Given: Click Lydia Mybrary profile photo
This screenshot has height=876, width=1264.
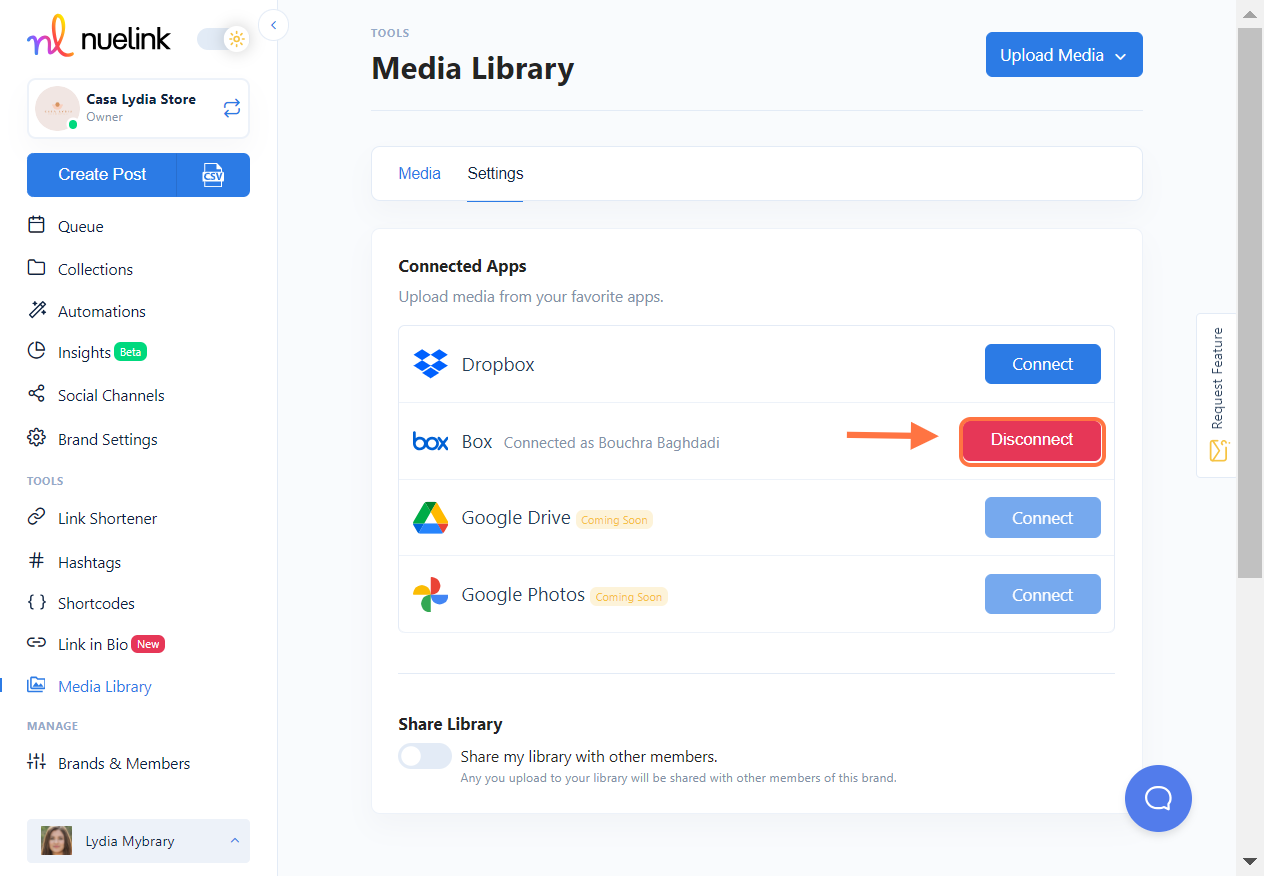Looking at the screenshot, I should (x=56, y=841).
